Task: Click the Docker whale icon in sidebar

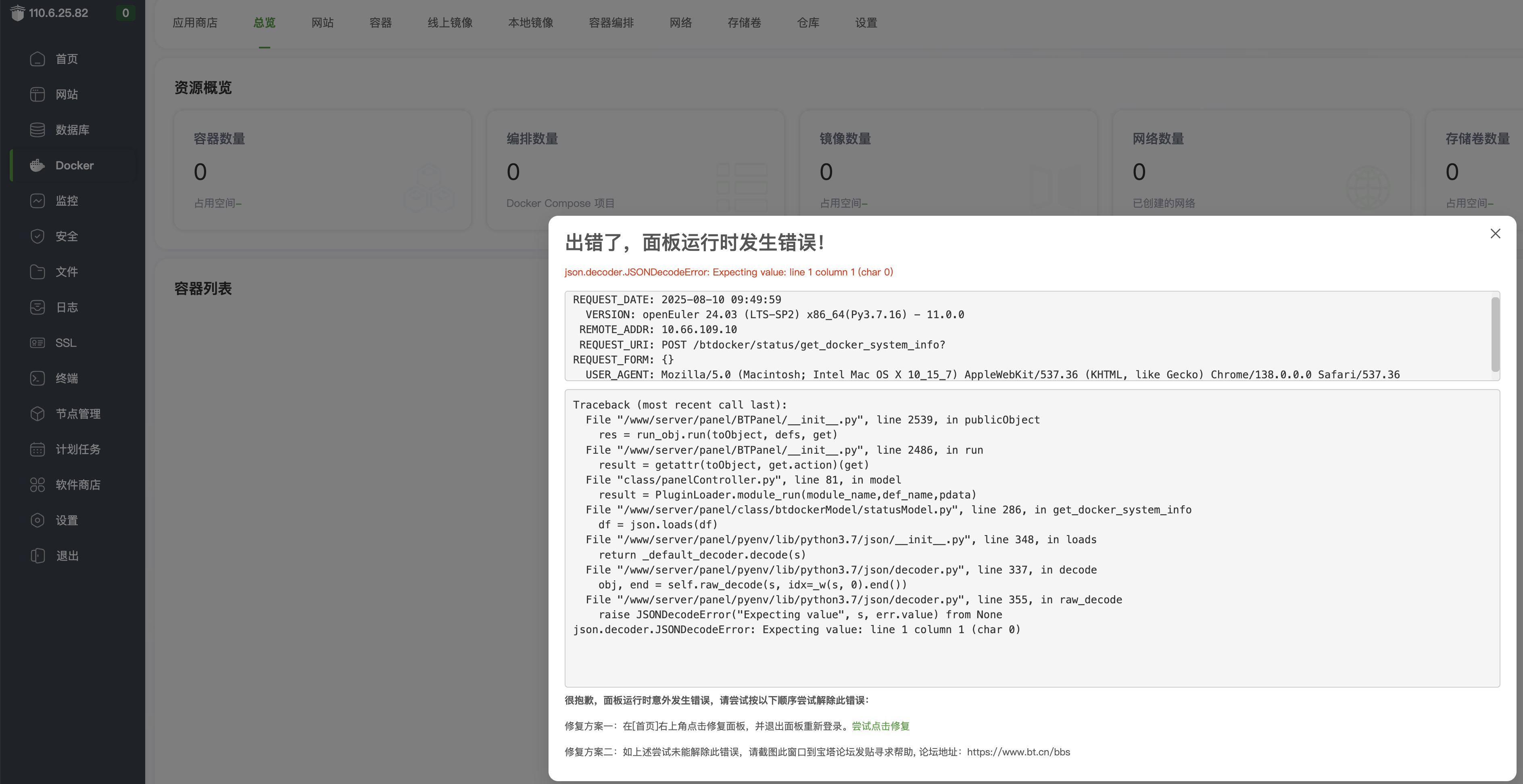Action: click(37, 165)
